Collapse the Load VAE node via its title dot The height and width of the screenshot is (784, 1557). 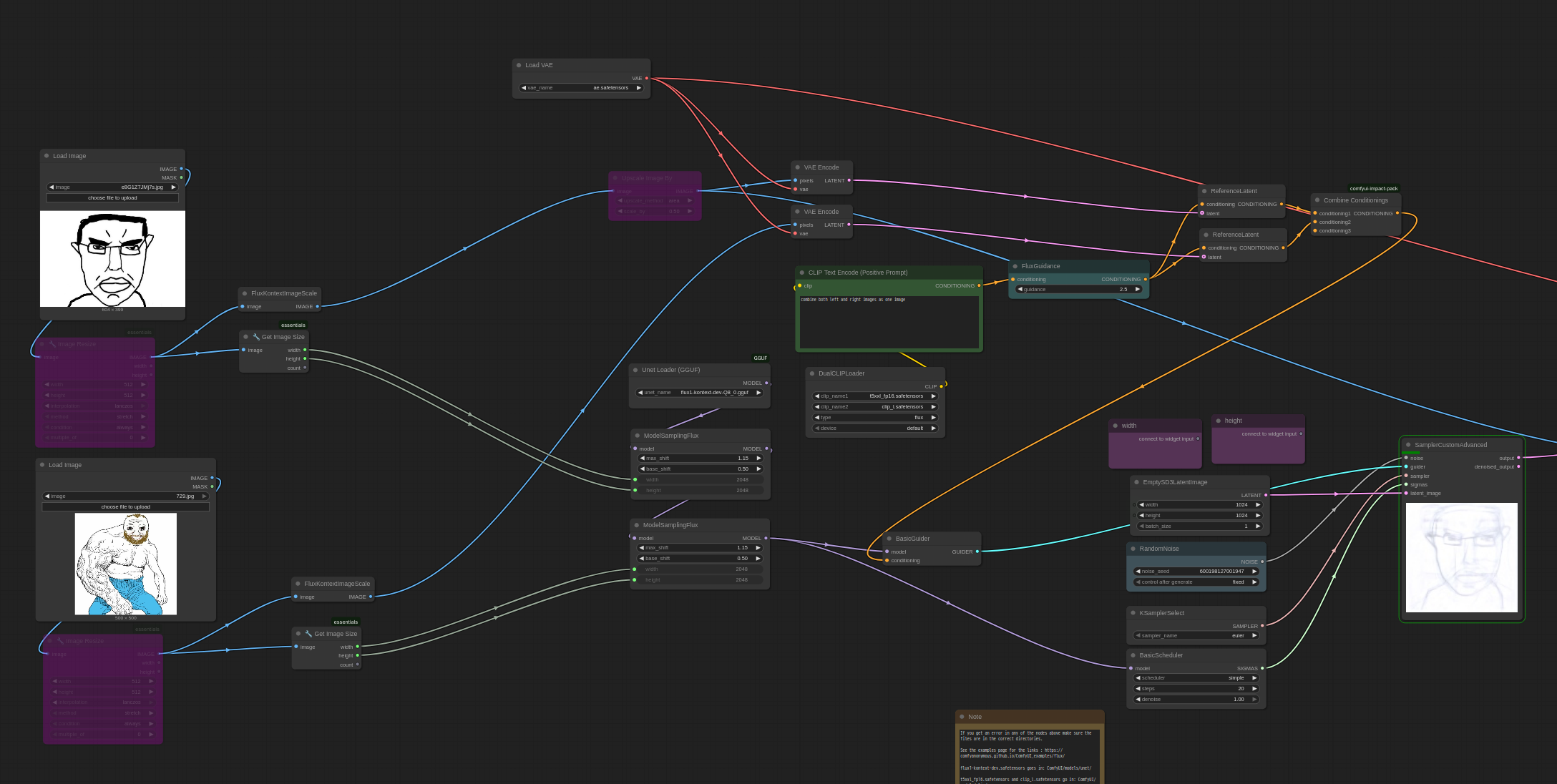(x=519, y=65)
